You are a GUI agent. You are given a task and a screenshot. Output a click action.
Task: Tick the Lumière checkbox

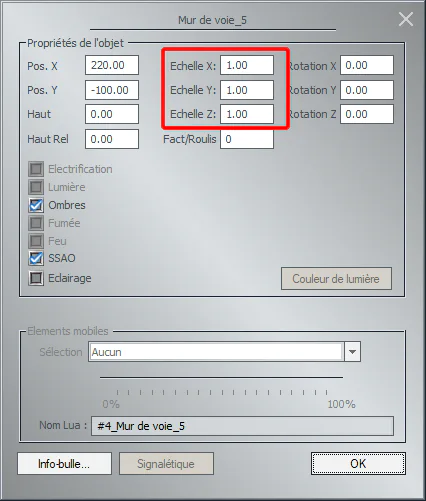click(36, 187)
